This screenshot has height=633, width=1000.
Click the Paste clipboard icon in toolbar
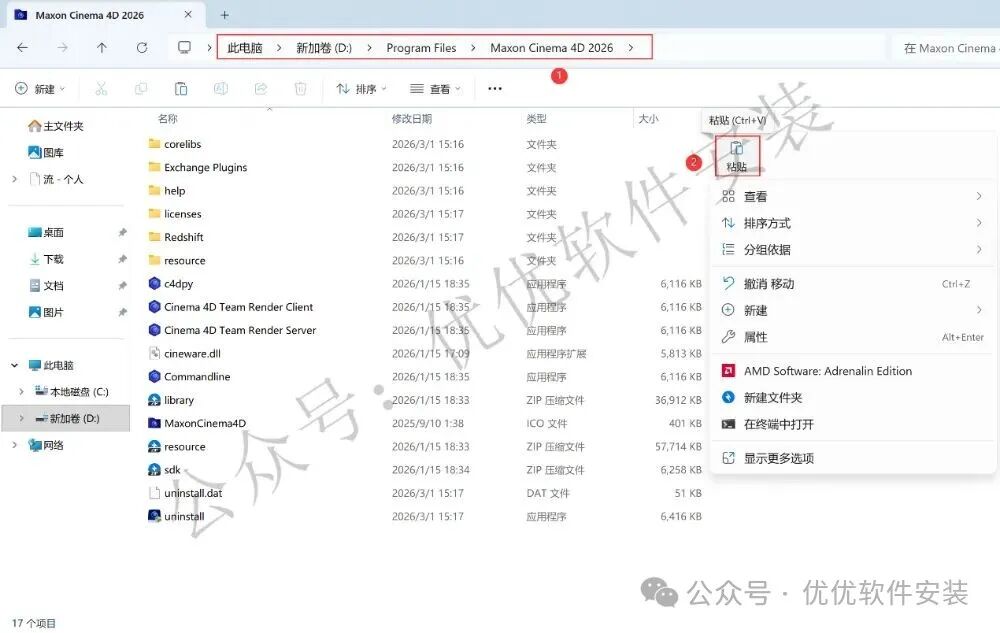[x=181, y=89]
